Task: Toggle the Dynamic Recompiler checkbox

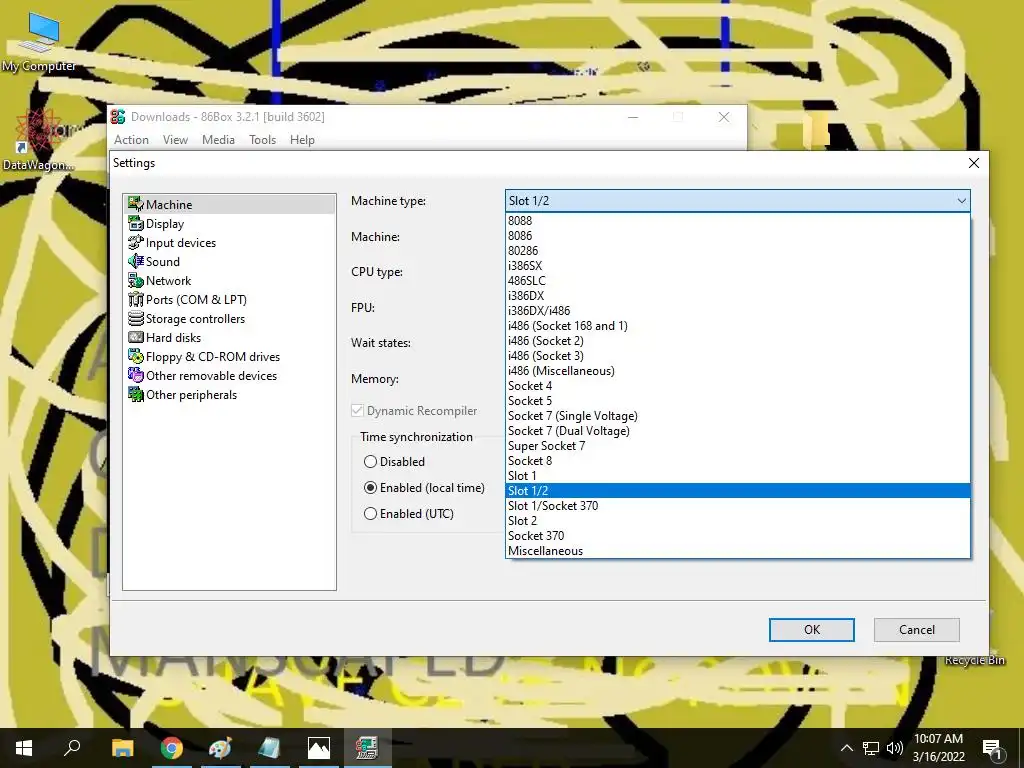Action: point(357,411)
